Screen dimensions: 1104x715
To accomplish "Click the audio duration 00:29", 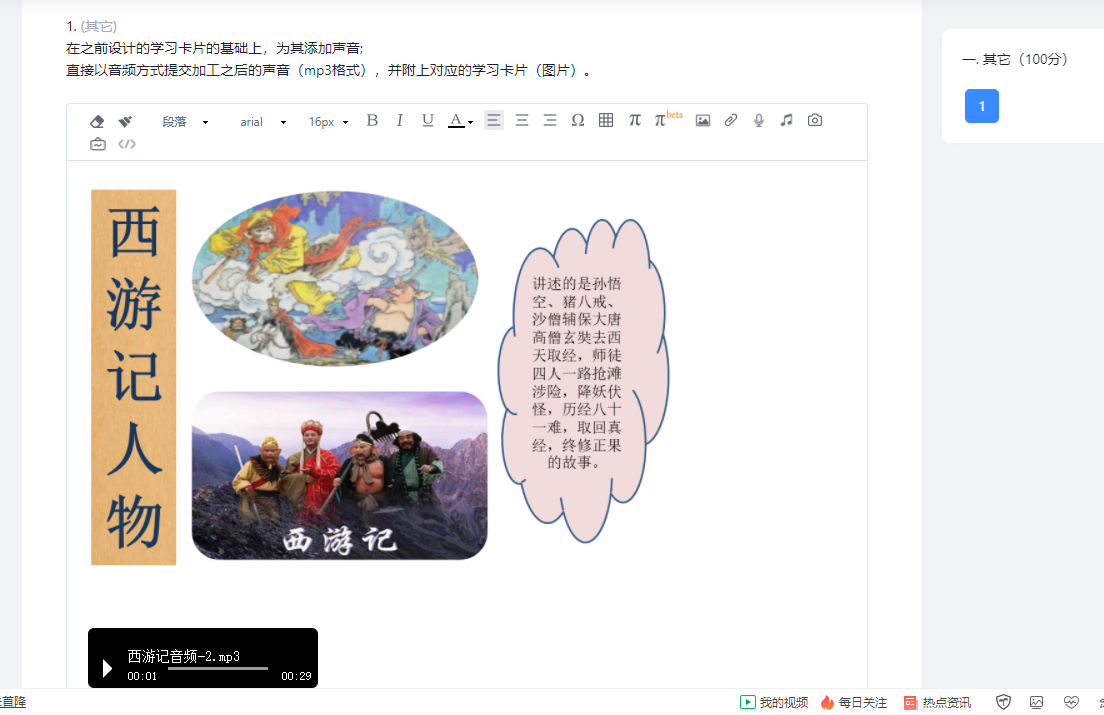I will [296, 676].
